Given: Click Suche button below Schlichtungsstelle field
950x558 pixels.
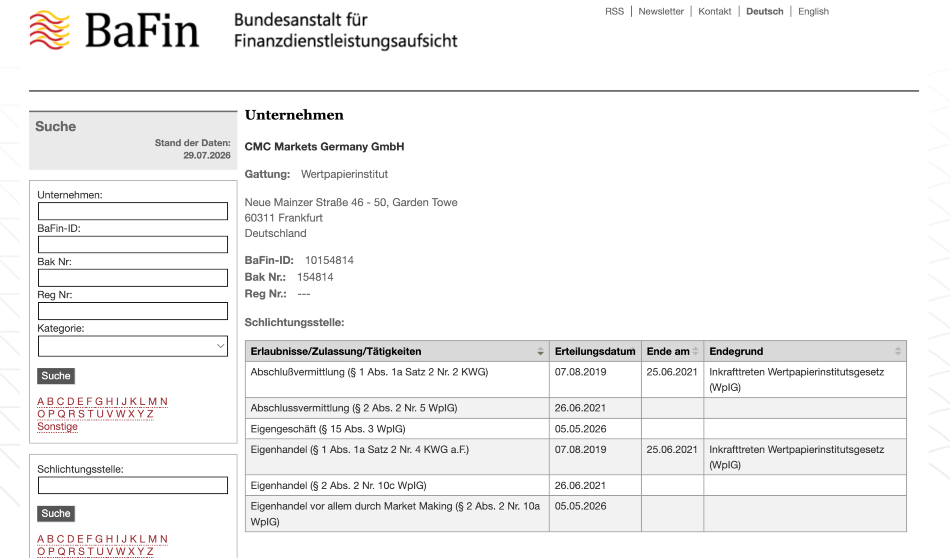Looking at the screenshot, I should point(56,513).
